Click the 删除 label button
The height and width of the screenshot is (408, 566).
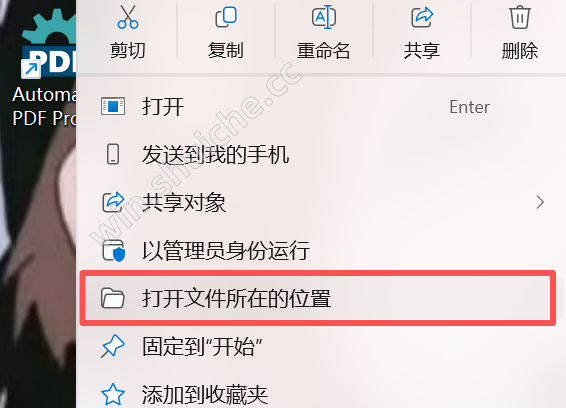click(x=520, y=51)
